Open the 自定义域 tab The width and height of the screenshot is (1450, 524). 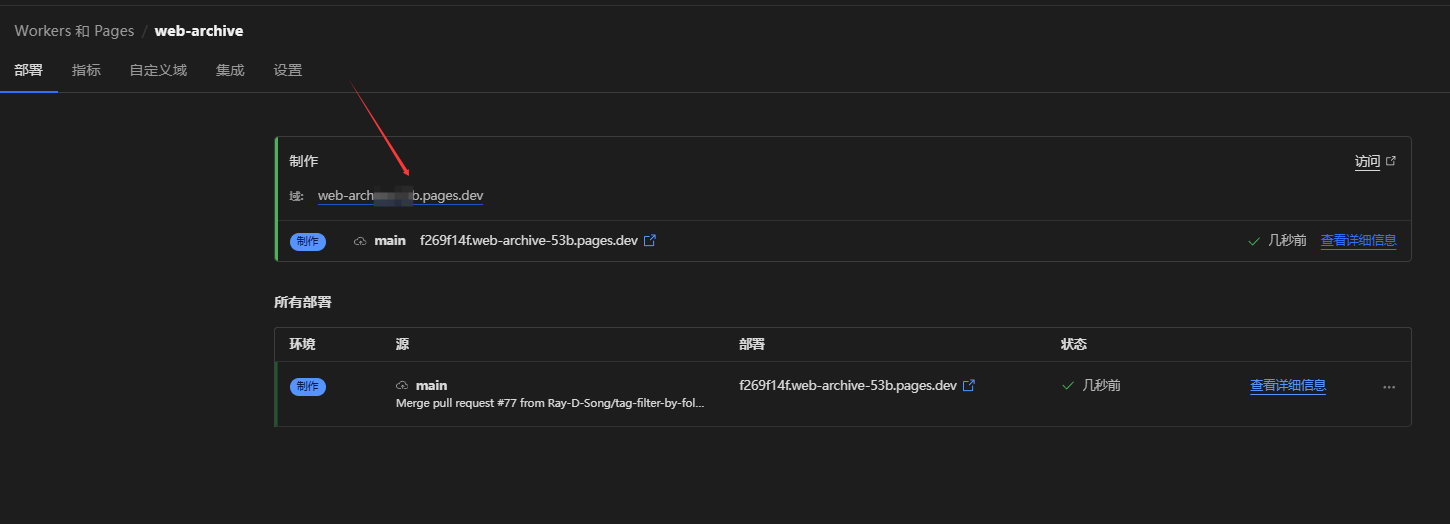click(158, 70)
